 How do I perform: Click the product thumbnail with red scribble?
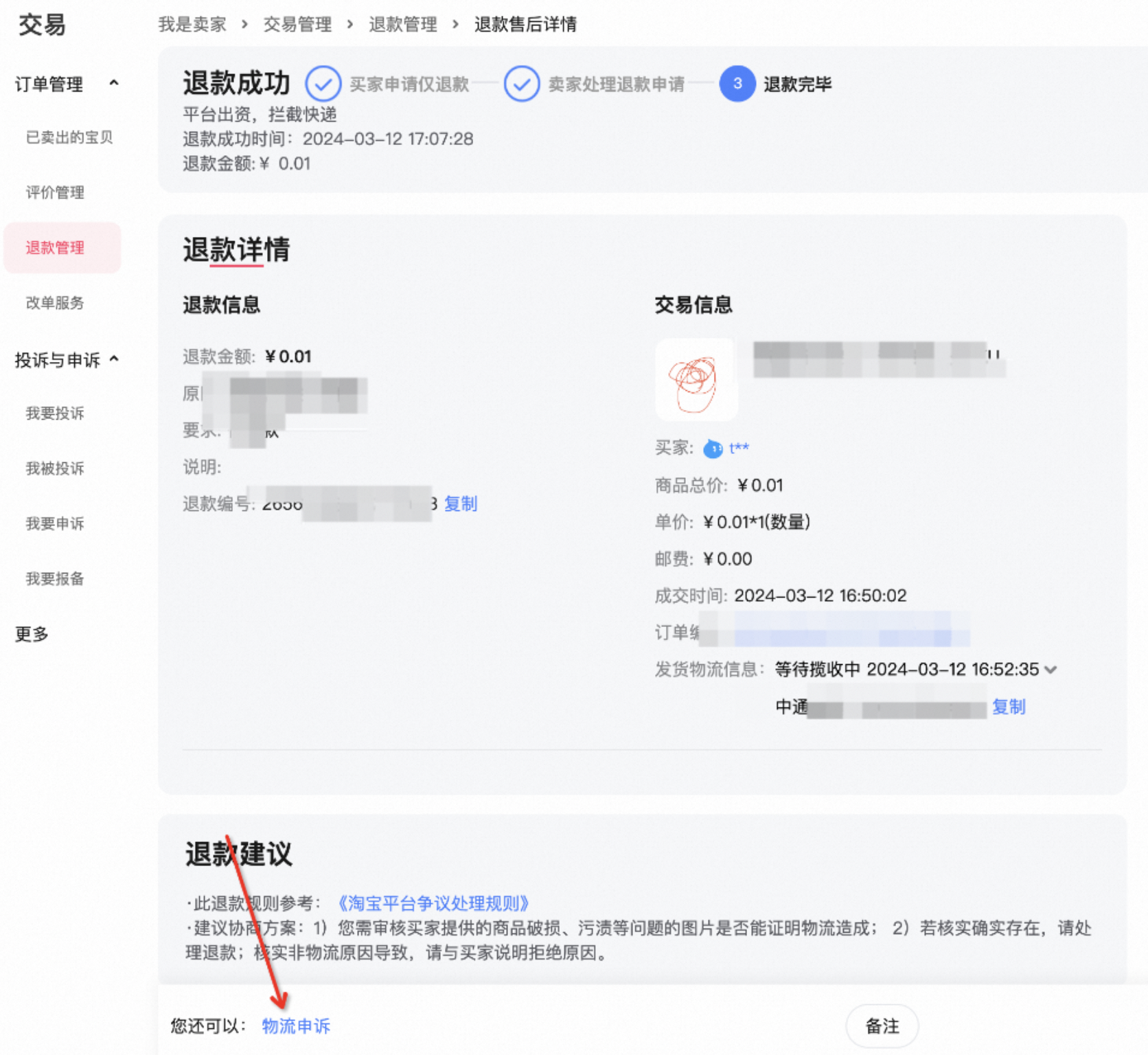696,379
